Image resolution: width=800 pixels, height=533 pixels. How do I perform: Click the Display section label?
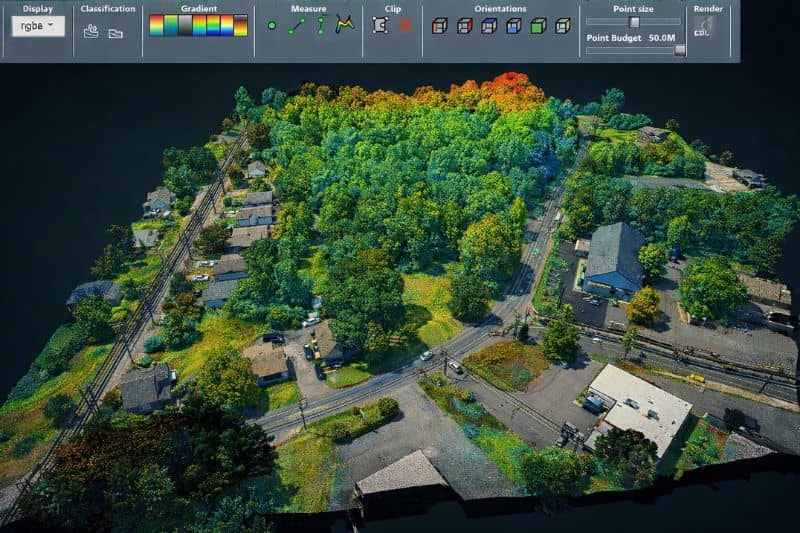pyautogui.click(x=38, y=9)
